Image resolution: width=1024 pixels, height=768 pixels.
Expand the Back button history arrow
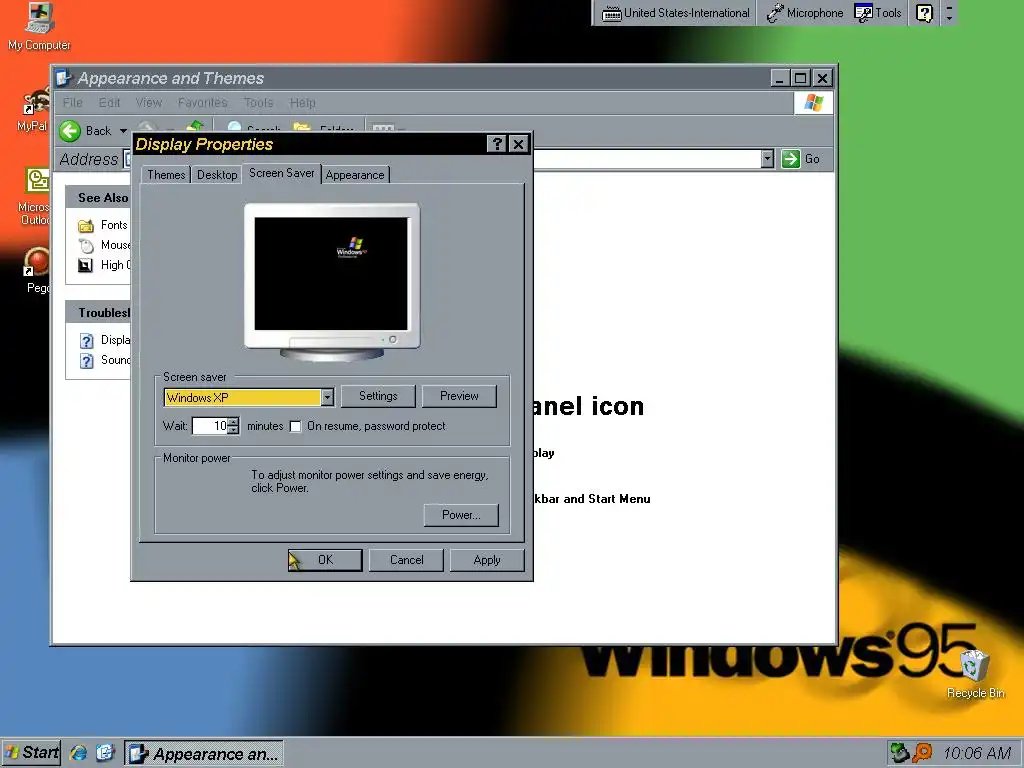123,131
